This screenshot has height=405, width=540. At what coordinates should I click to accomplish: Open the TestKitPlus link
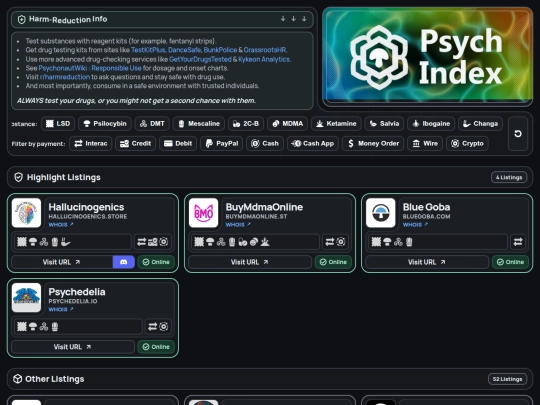click(x=148, y=50)
